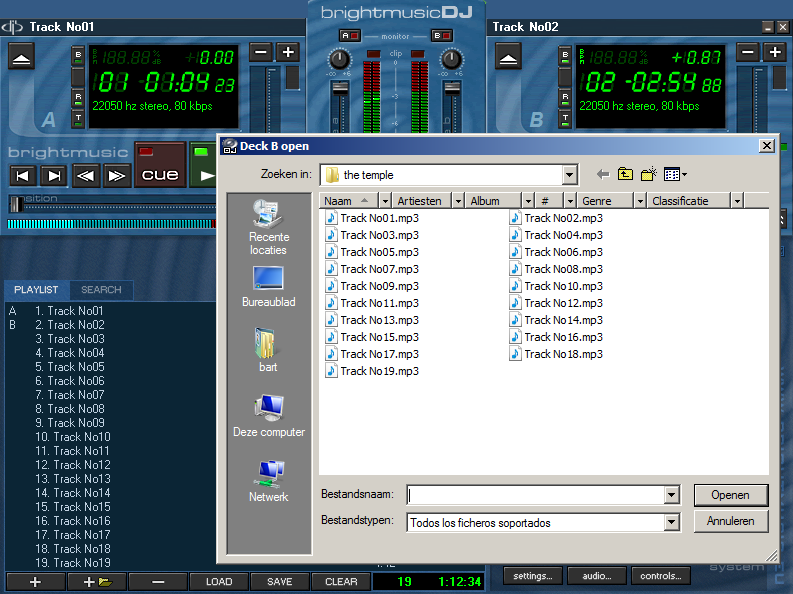793x594 pixels.
Task: Switch to SEARCH tab
Action: tap(101, 290)
